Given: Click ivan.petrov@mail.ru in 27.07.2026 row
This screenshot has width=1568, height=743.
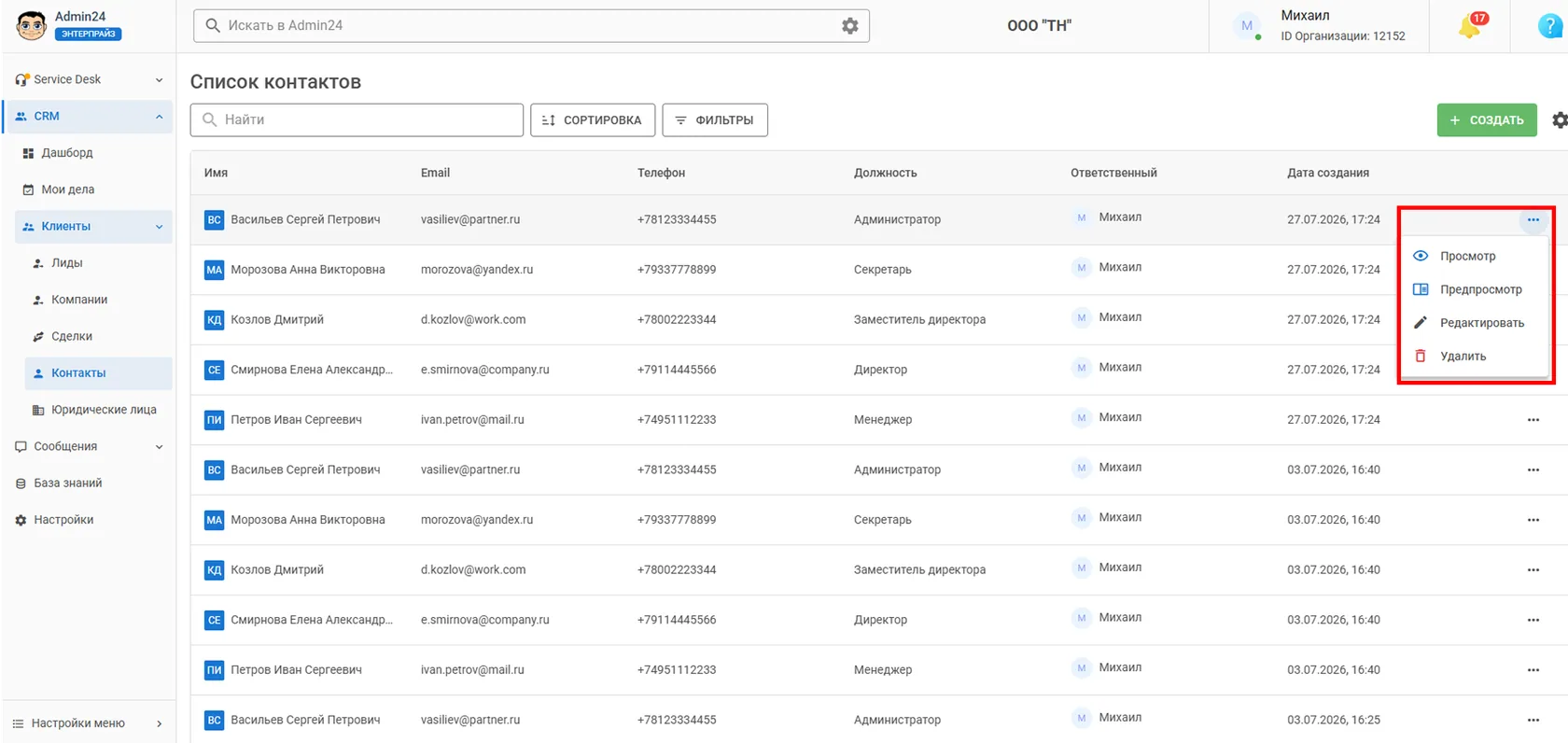Looking at the screenshot, I should [x=472, y=420].
